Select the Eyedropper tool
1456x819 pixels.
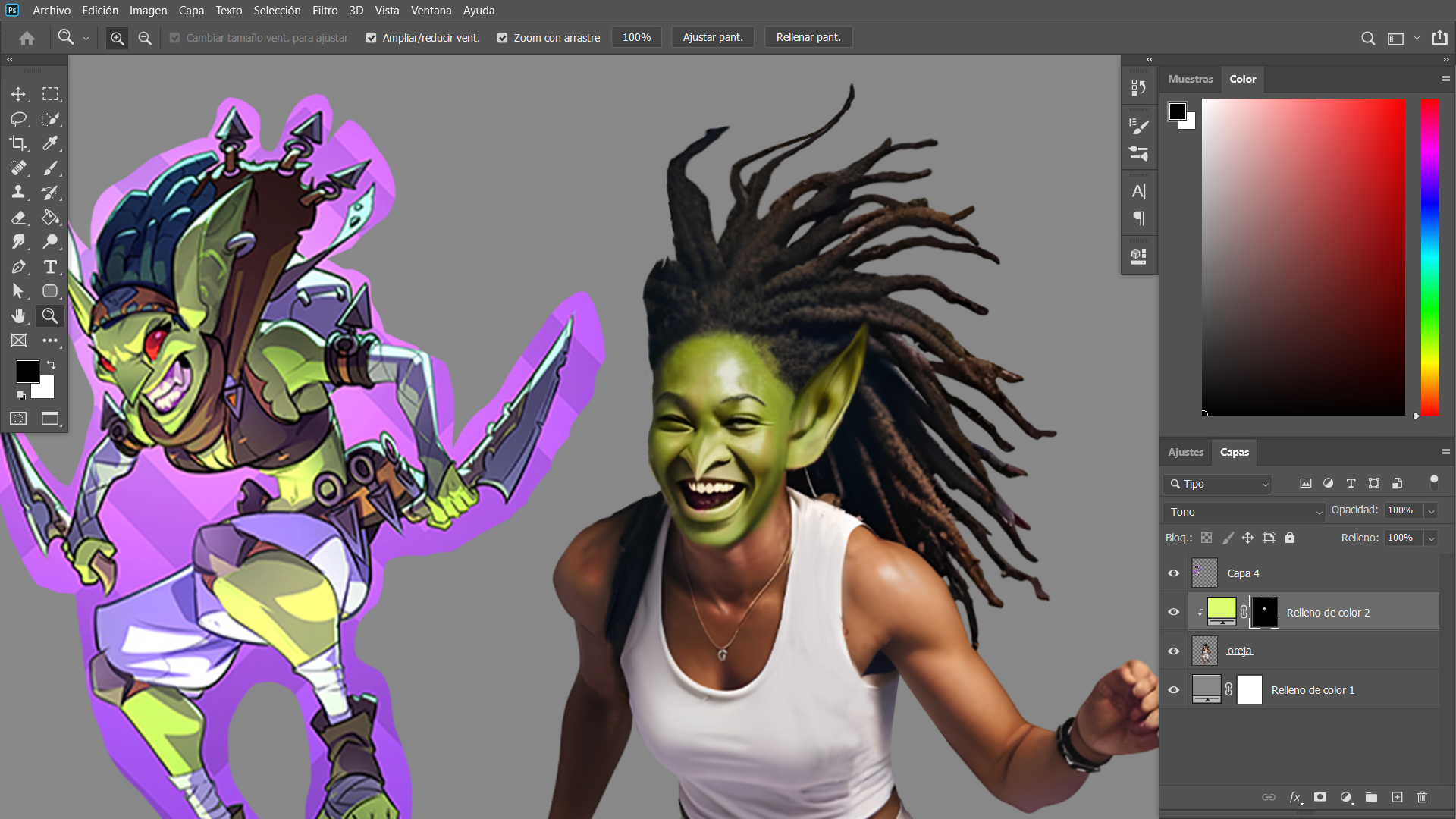tap(50, 143)
